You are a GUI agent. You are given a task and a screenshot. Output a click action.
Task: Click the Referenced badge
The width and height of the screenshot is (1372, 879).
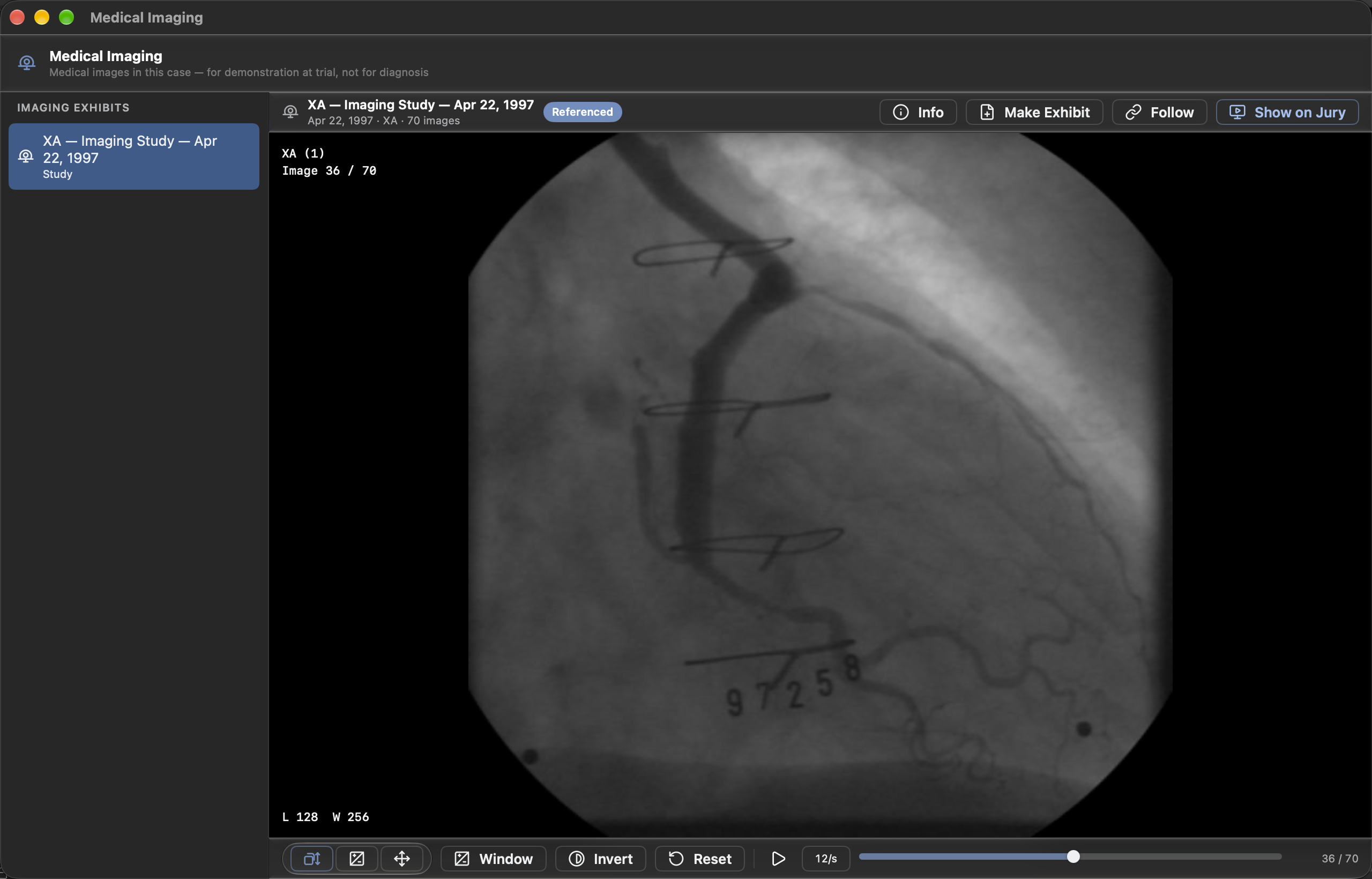[582, 112]
